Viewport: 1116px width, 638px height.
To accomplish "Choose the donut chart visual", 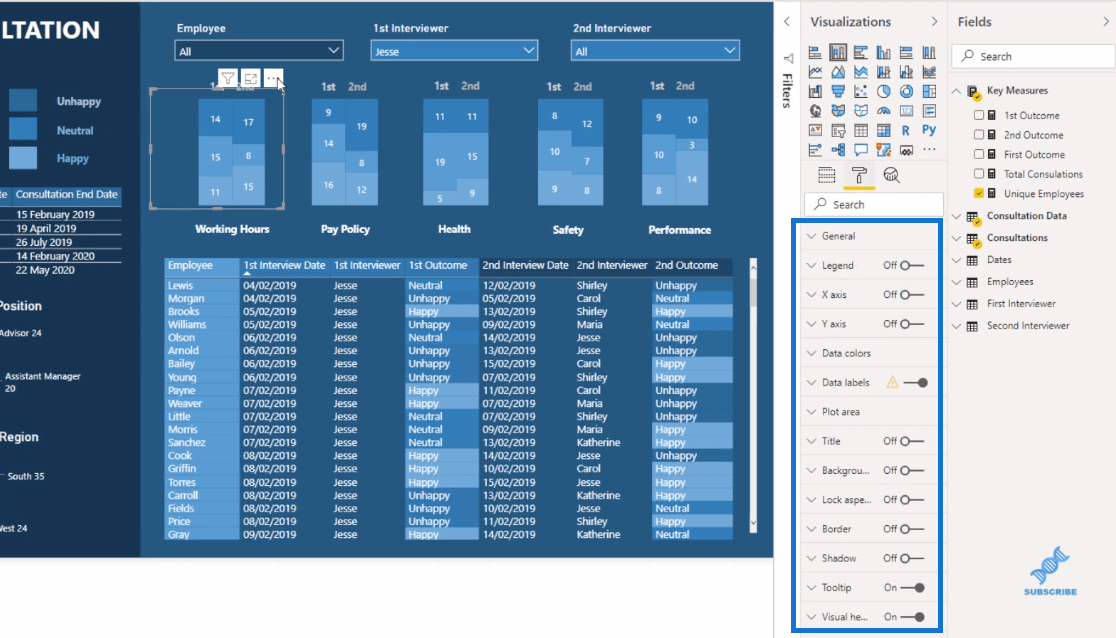I will coord(906,91).
